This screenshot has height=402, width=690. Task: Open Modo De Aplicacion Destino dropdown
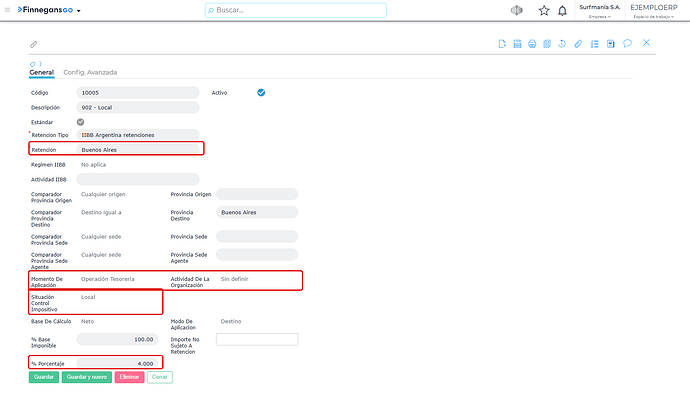click(x=231, y=322)
